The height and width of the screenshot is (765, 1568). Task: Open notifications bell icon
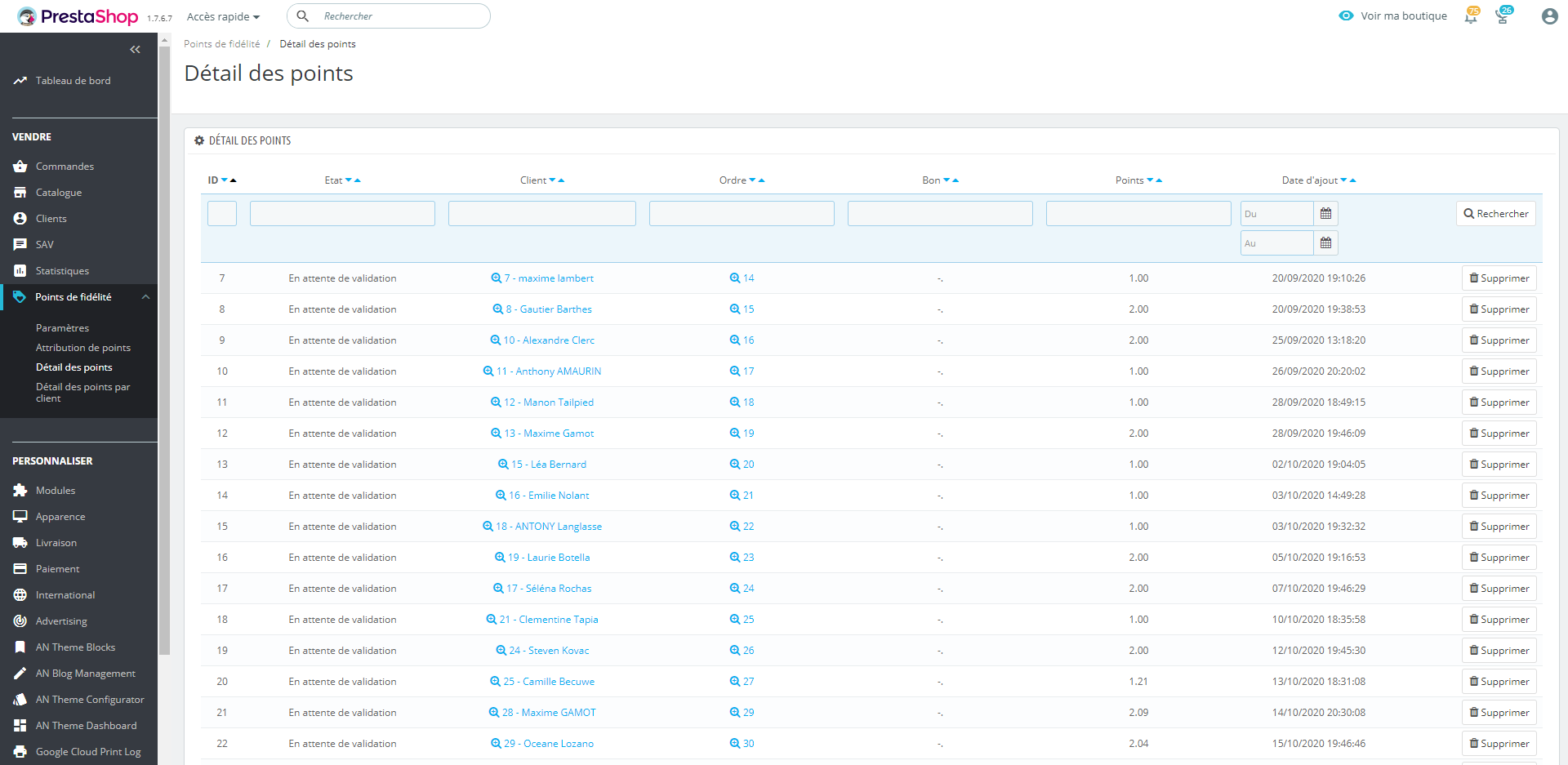1472,16
